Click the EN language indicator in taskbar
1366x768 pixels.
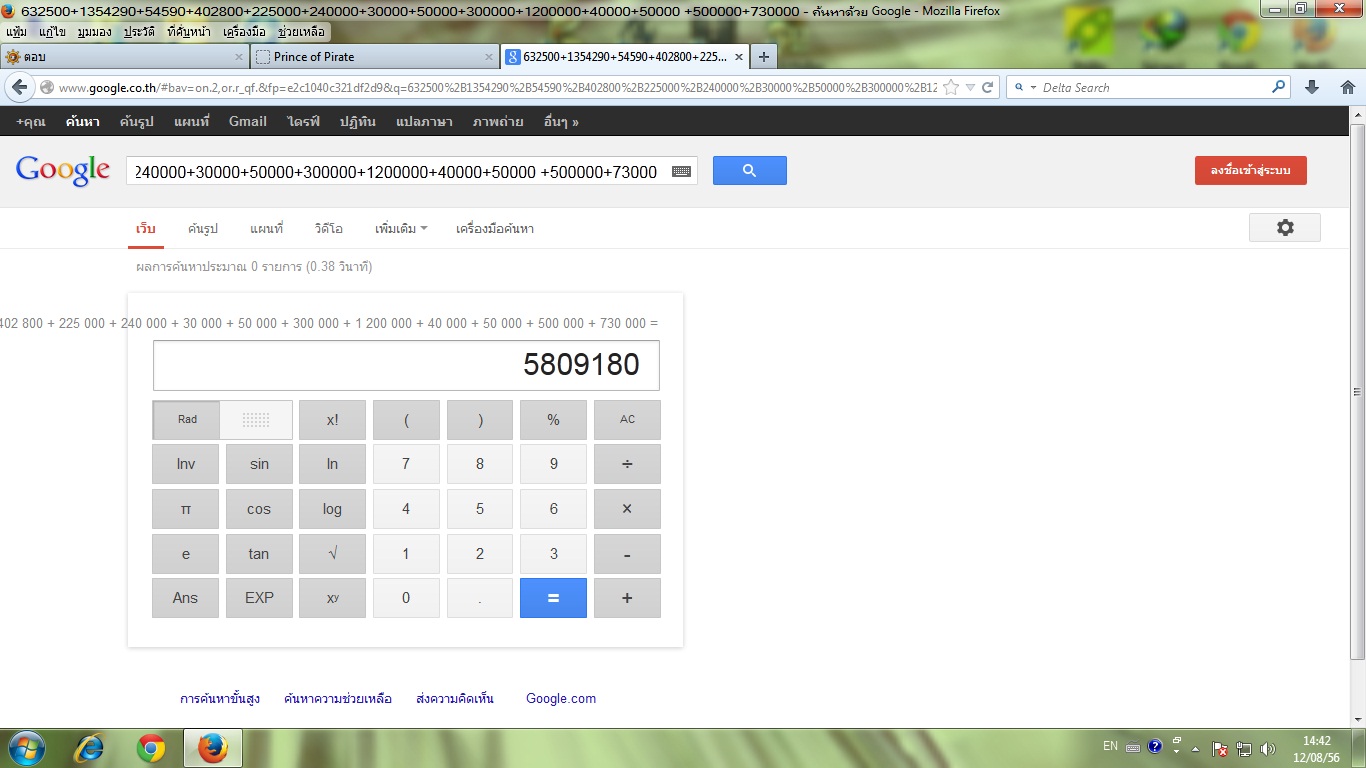pyautogui.click(x=1110, y=746)
